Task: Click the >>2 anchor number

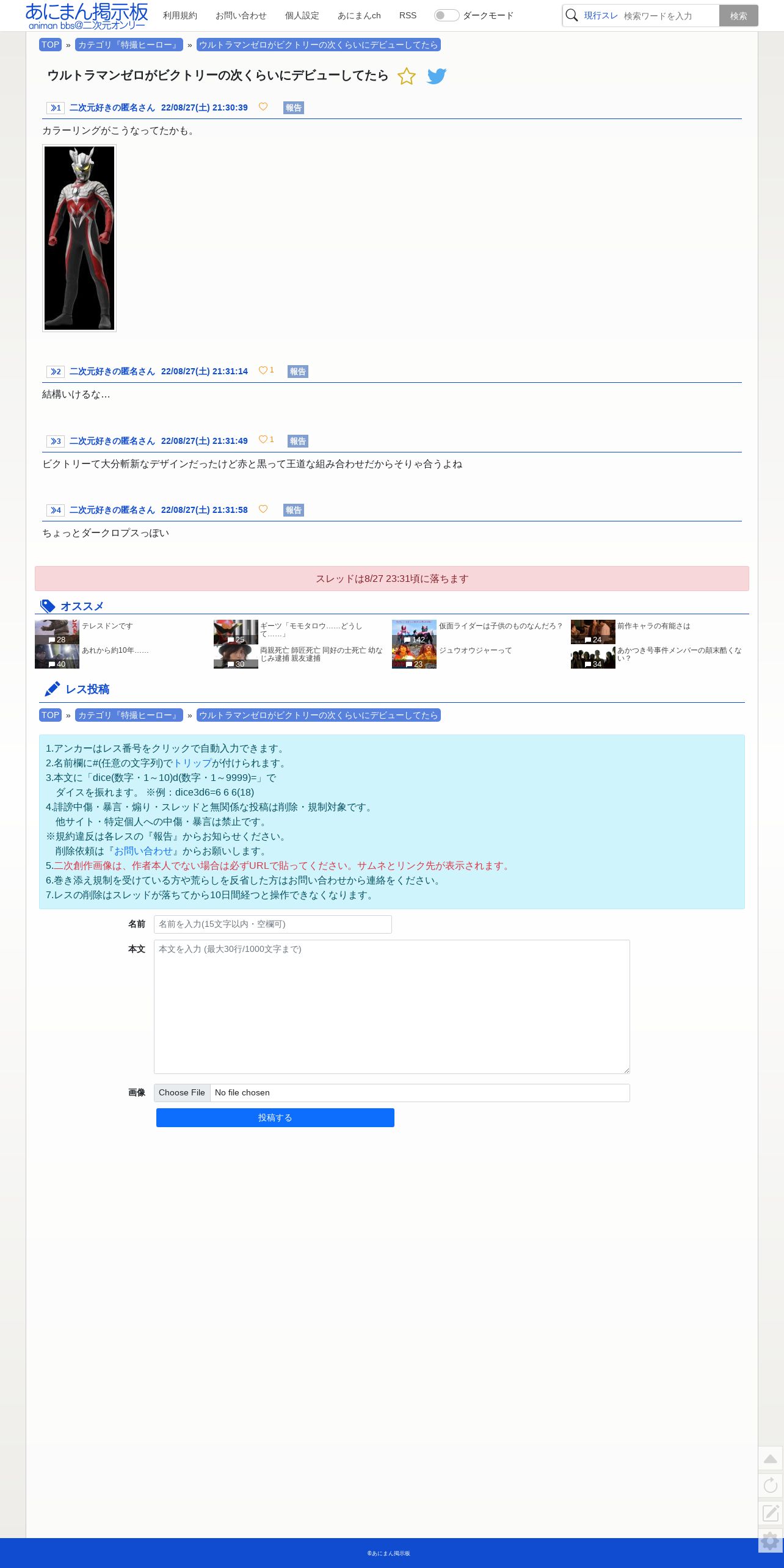Action: click(x=56, y=372)
